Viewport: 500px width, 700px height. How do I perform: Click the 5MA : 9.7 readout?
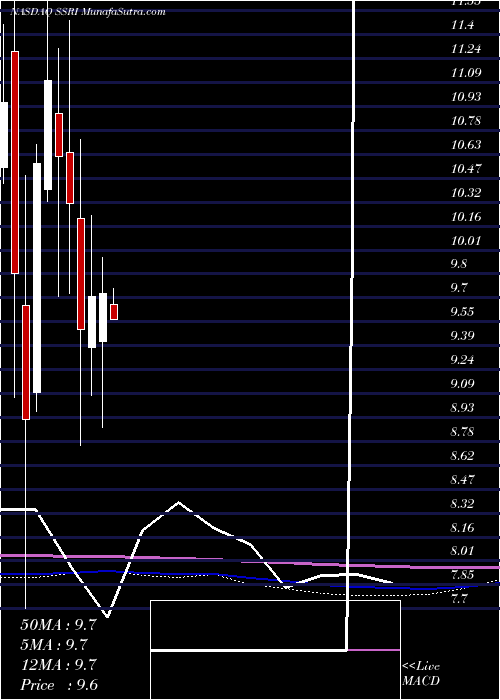point(54,644)
